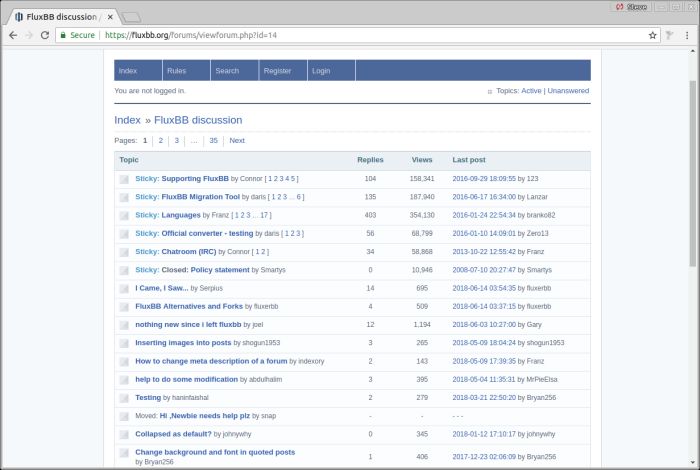Open the Languages sticky topic
The image size is (700, 470).
pyautogui.click(x=181, y=215)
